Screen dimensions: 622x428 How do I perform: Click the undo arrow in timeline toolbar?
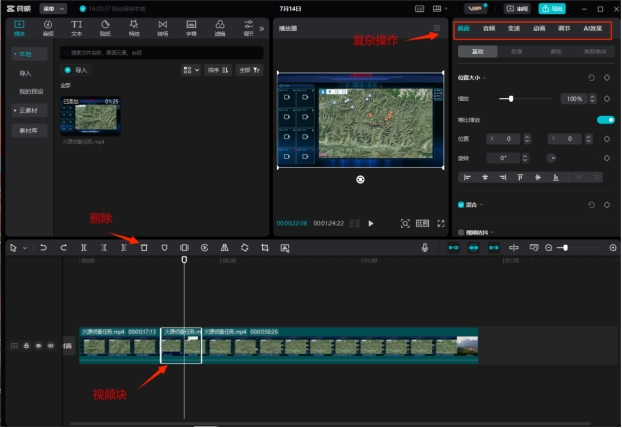pyautogui.click(x=43, y=247)
